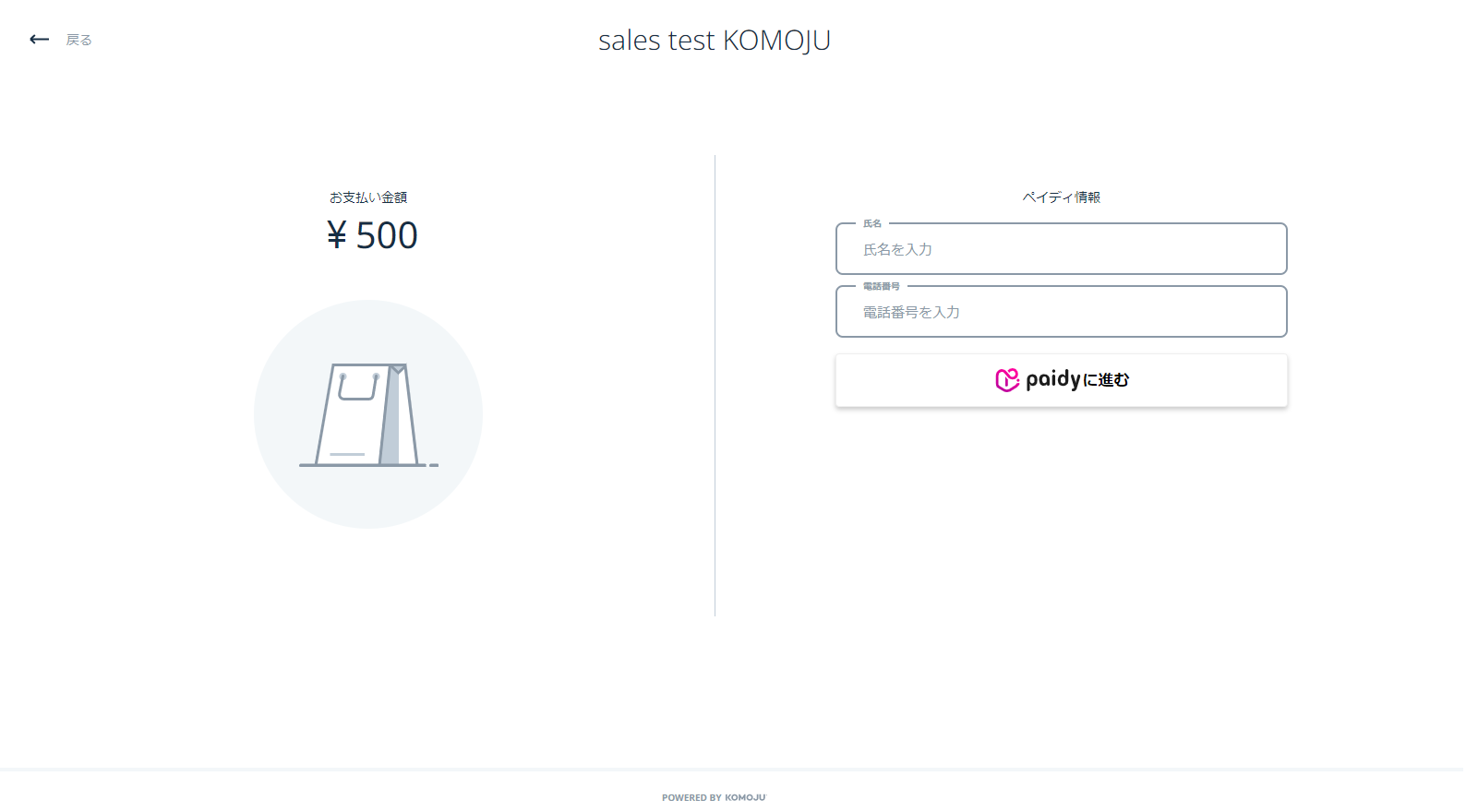Click the small 氏名 floating label
Image resolution: width=1466 pixels, height=812 pixels.
(872, 224)
